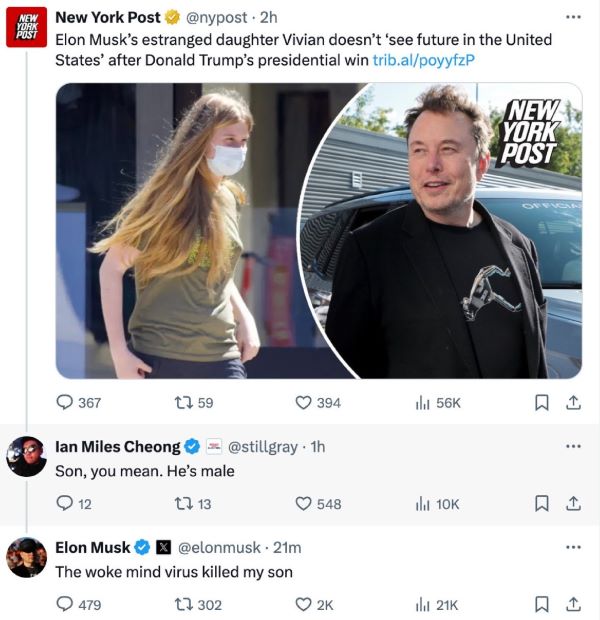Reply to the New York Post tweet

click(65, 403)
